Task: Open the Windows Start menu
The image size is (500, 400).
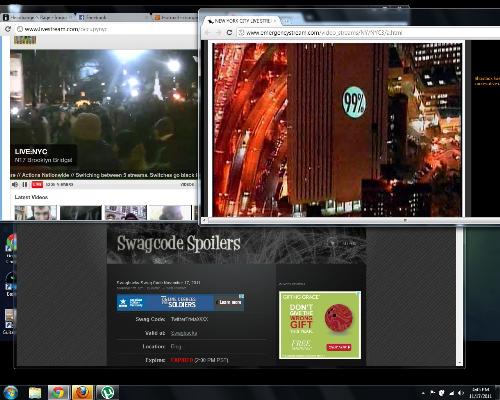Action: pos(10,392)
